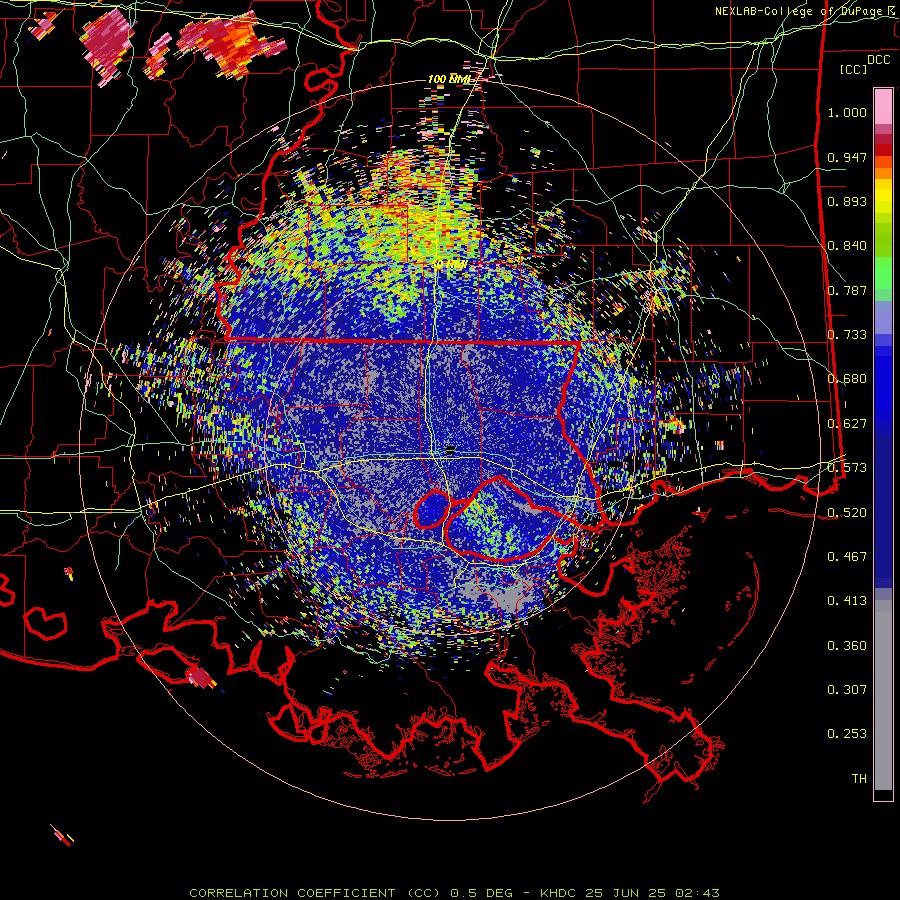Click the small round lake outlined in red
Viewport: 900px width, 900px height.
click(432, 509)
